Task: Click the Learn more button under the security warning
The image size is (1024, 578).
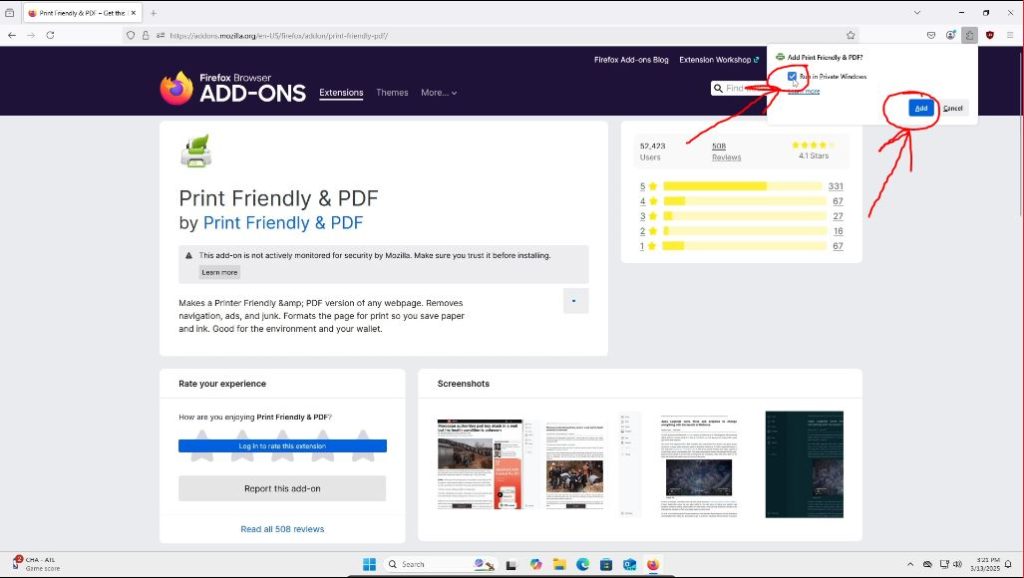Action: point(219,272)
